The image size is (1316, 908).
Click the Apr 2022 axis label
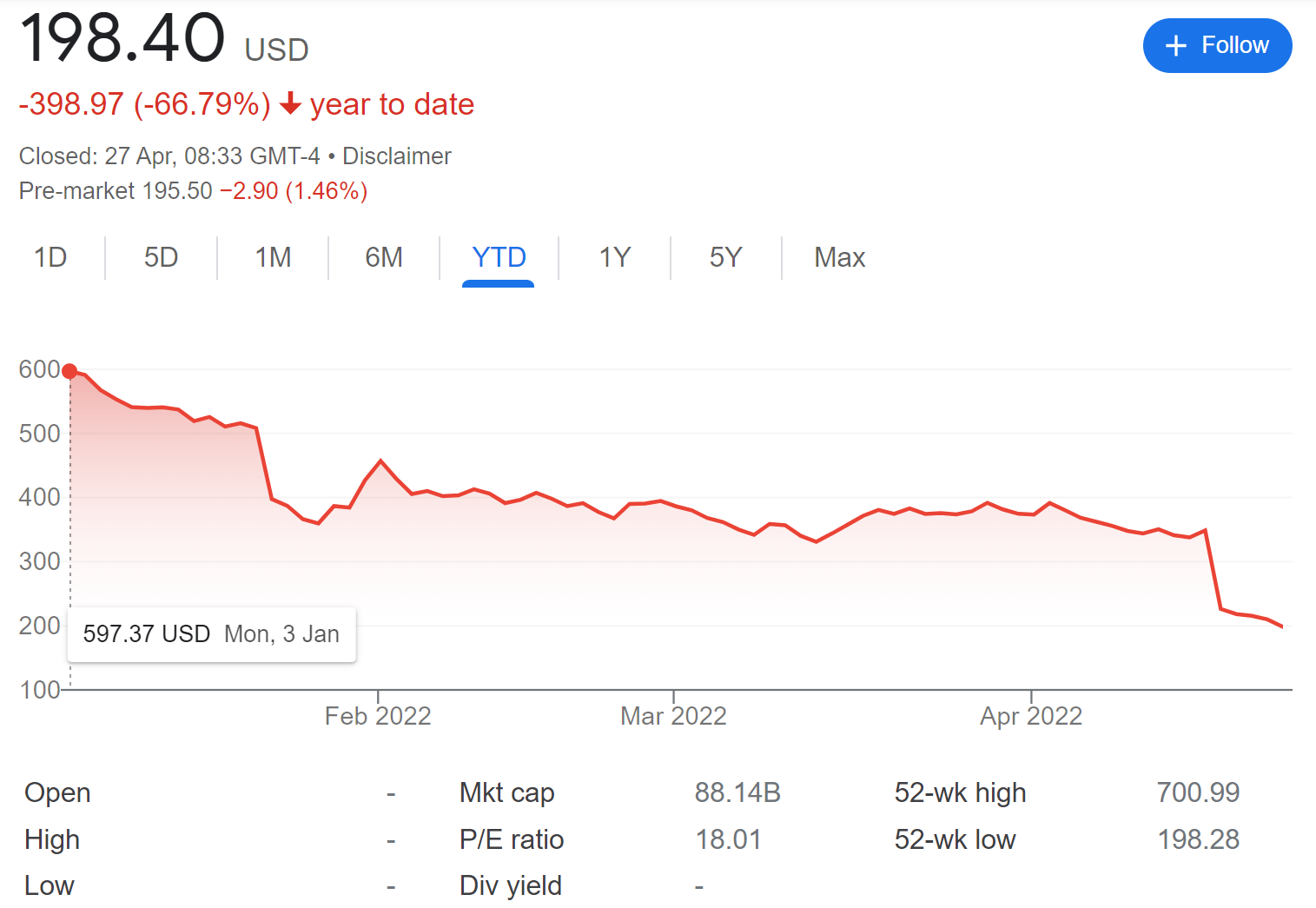pyautogui.click(x=1031, y=716)
